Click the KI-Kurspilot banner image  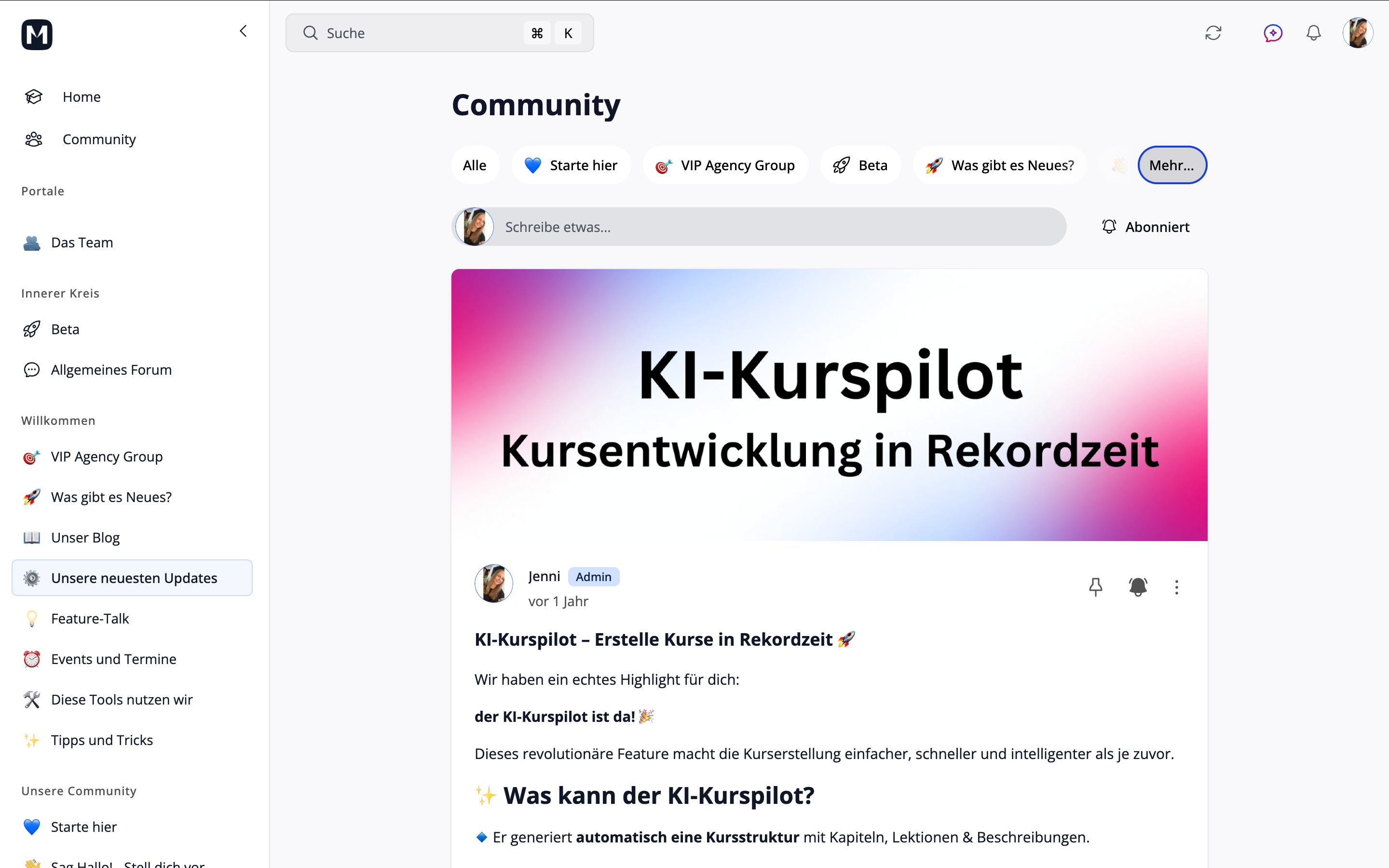(x=829, y=405)
